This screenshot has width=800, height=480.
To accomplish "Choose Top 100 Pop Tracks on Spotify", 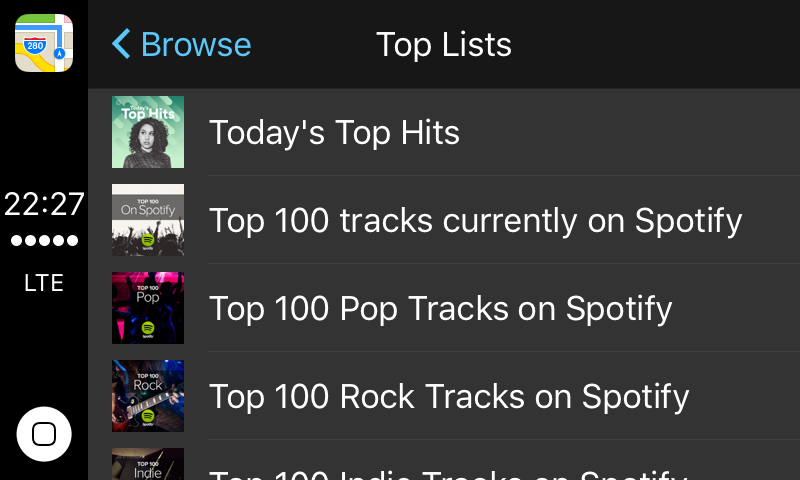I will [x=440, y=308].
